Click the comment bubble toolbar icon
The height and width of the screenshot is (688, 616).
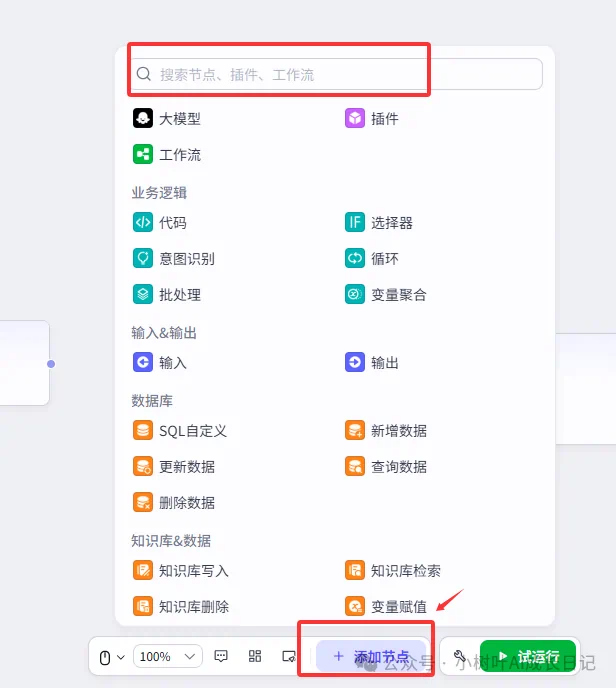point(221,656)
